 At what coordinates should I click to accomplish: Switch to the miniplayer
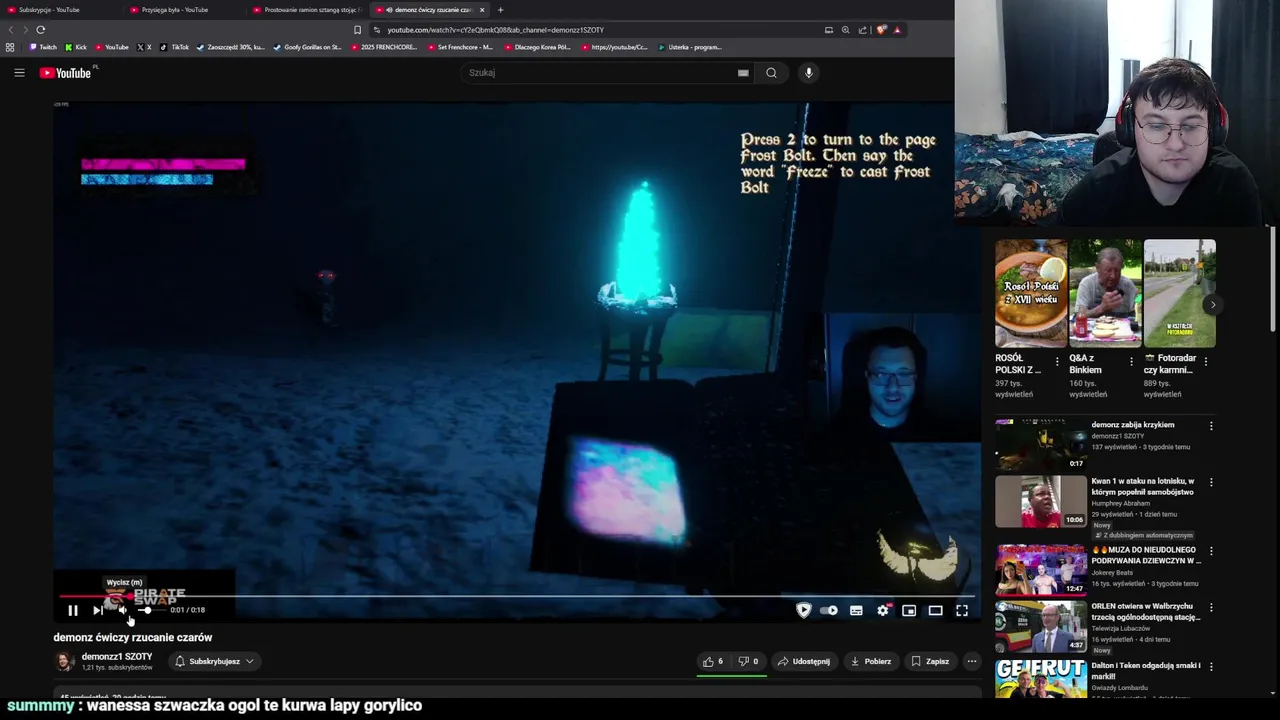coord(909,610)
